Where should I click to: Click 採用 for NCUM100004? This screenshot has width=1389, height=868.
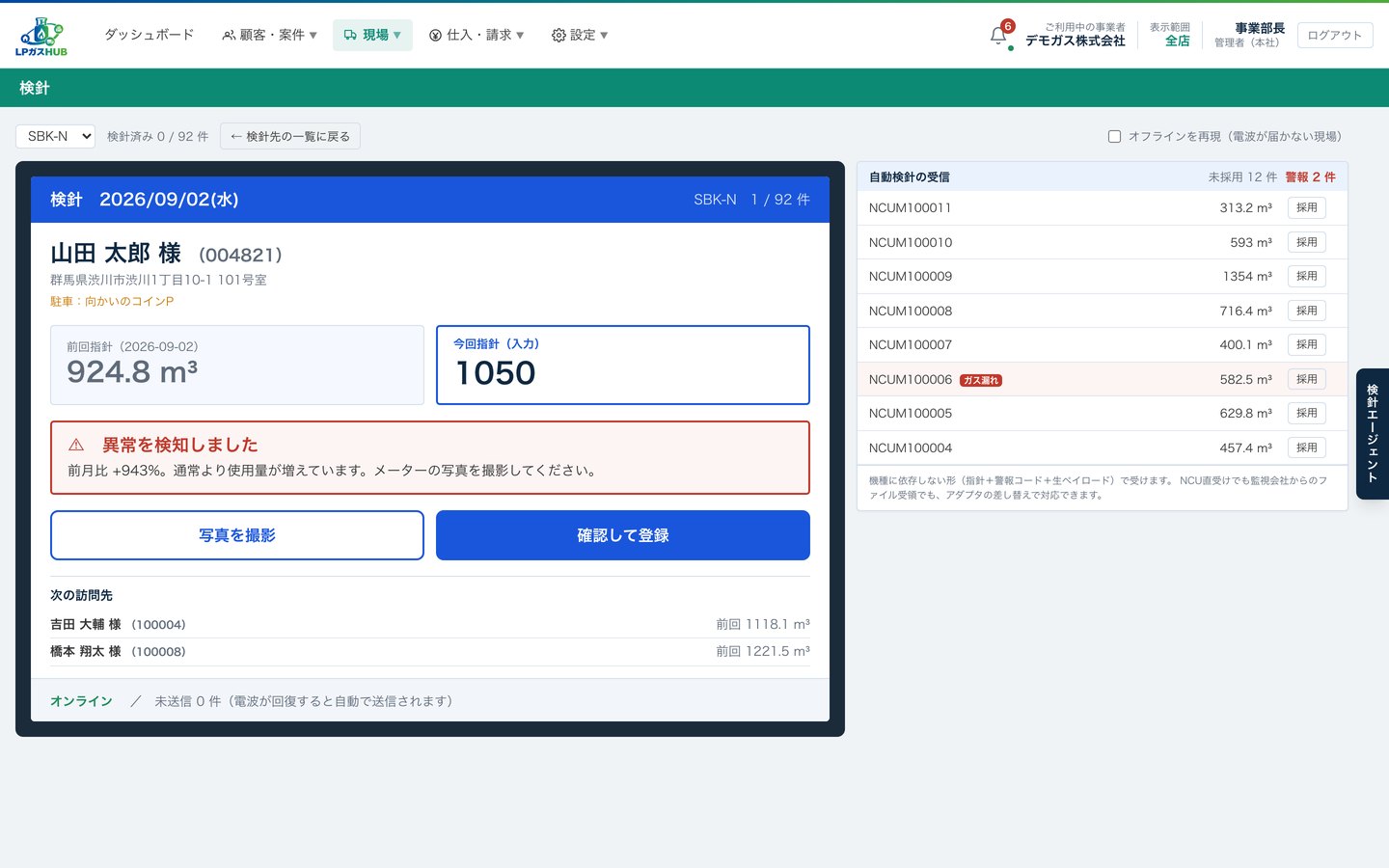click(1307, 448)
